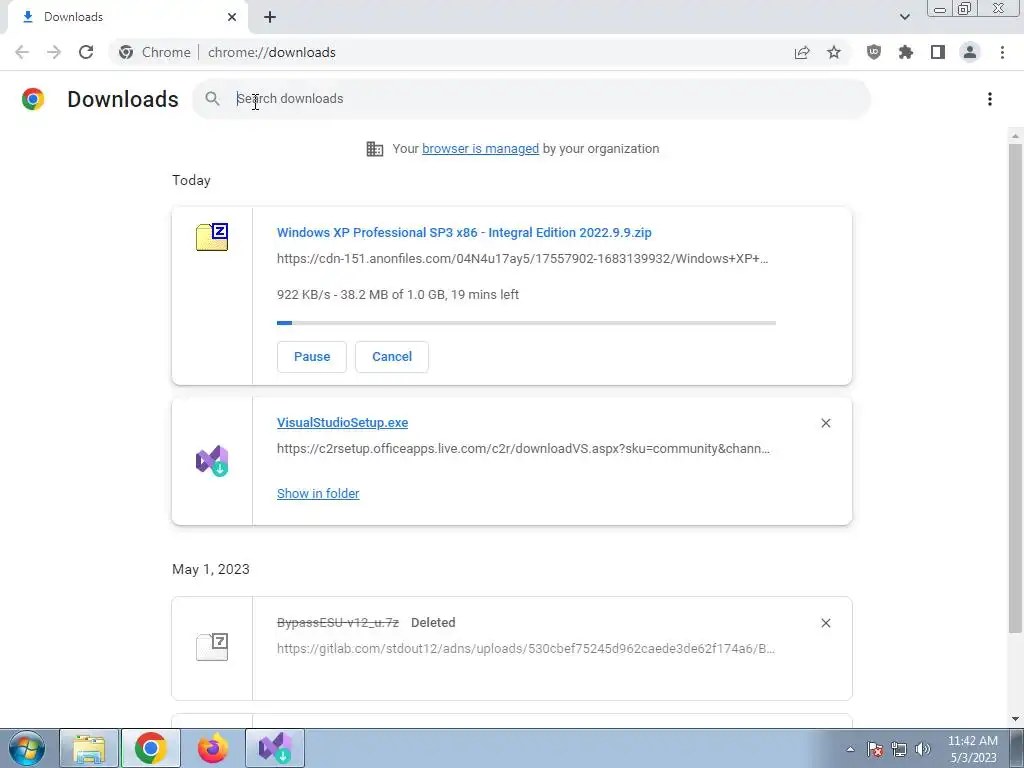This screenshot has width=1024, height=768.
Task: Click the gitlab.com source URL
Action: click(x=526, y=648)
